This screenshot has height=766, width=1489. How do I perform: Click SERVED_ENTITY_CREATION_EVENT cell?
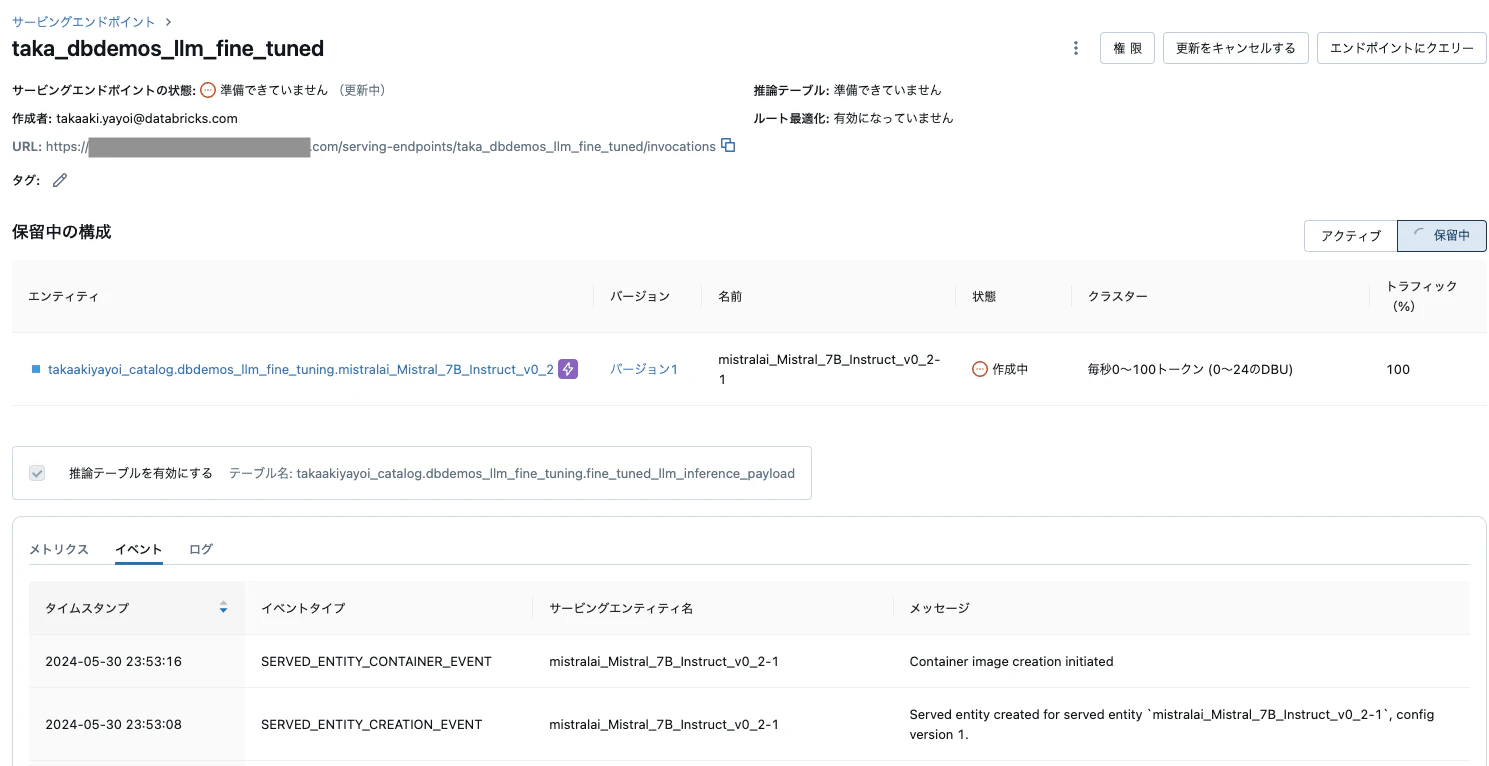coord(372,724)
